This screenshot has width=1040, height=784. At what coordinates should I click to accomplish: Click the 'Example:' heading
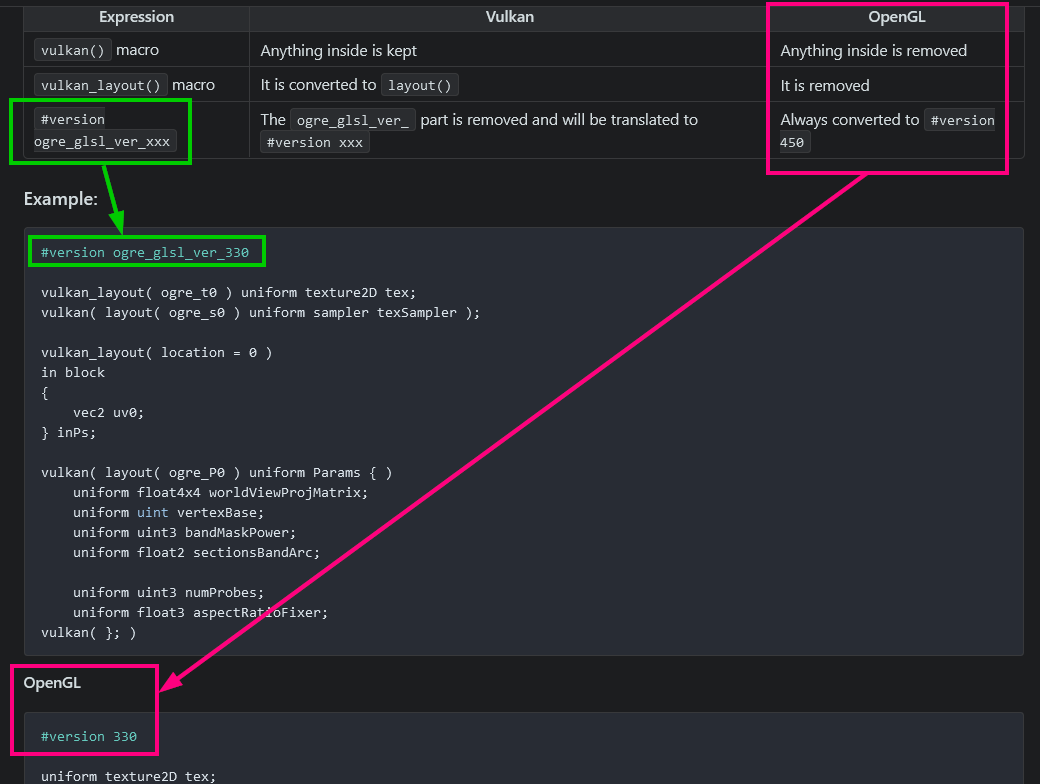coord(61,199)
